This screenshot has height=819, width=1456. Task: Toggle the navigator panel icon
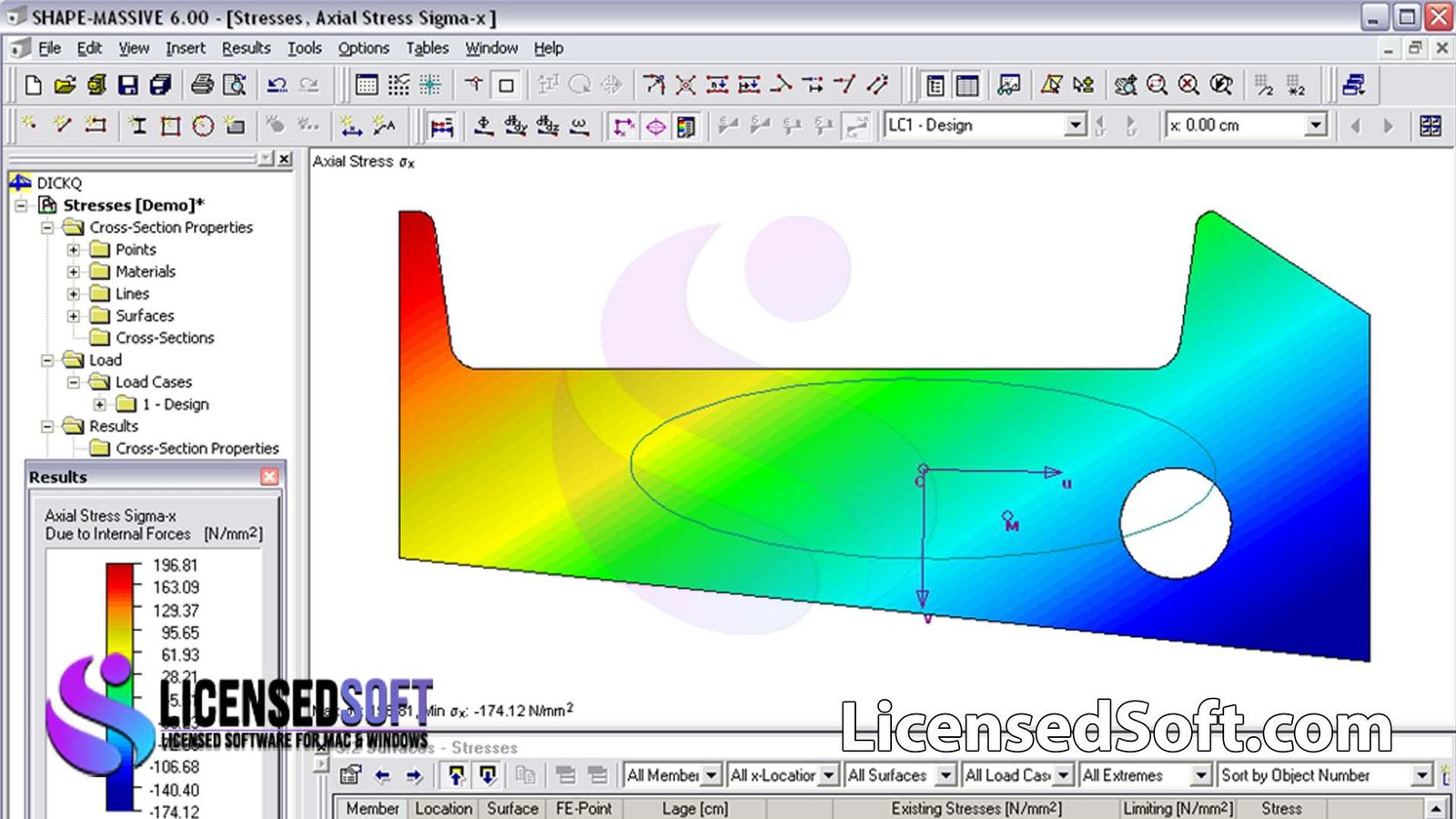pyautogui.click(x=935, y=86)
